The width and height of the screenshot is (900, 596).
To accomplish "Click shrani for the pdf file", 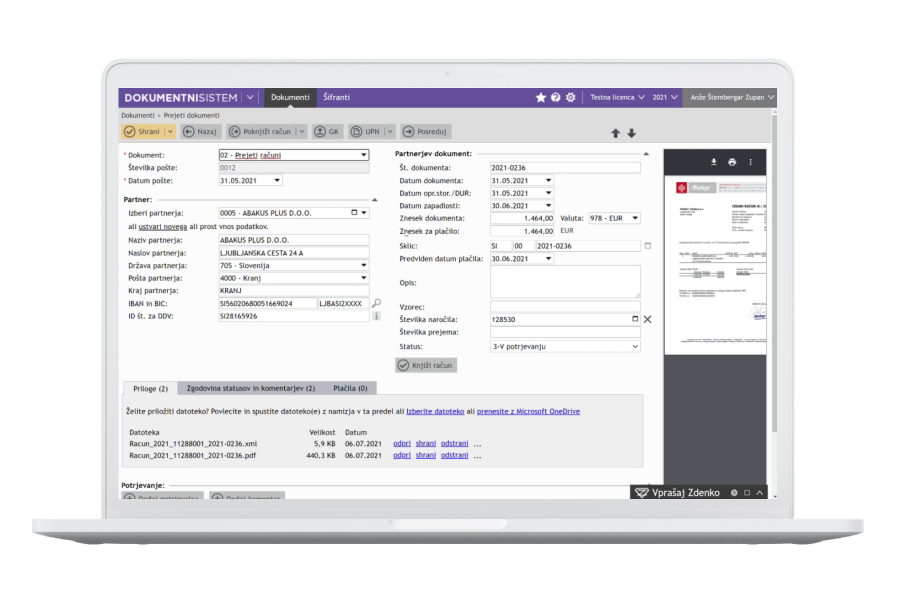I will point(426,455).
